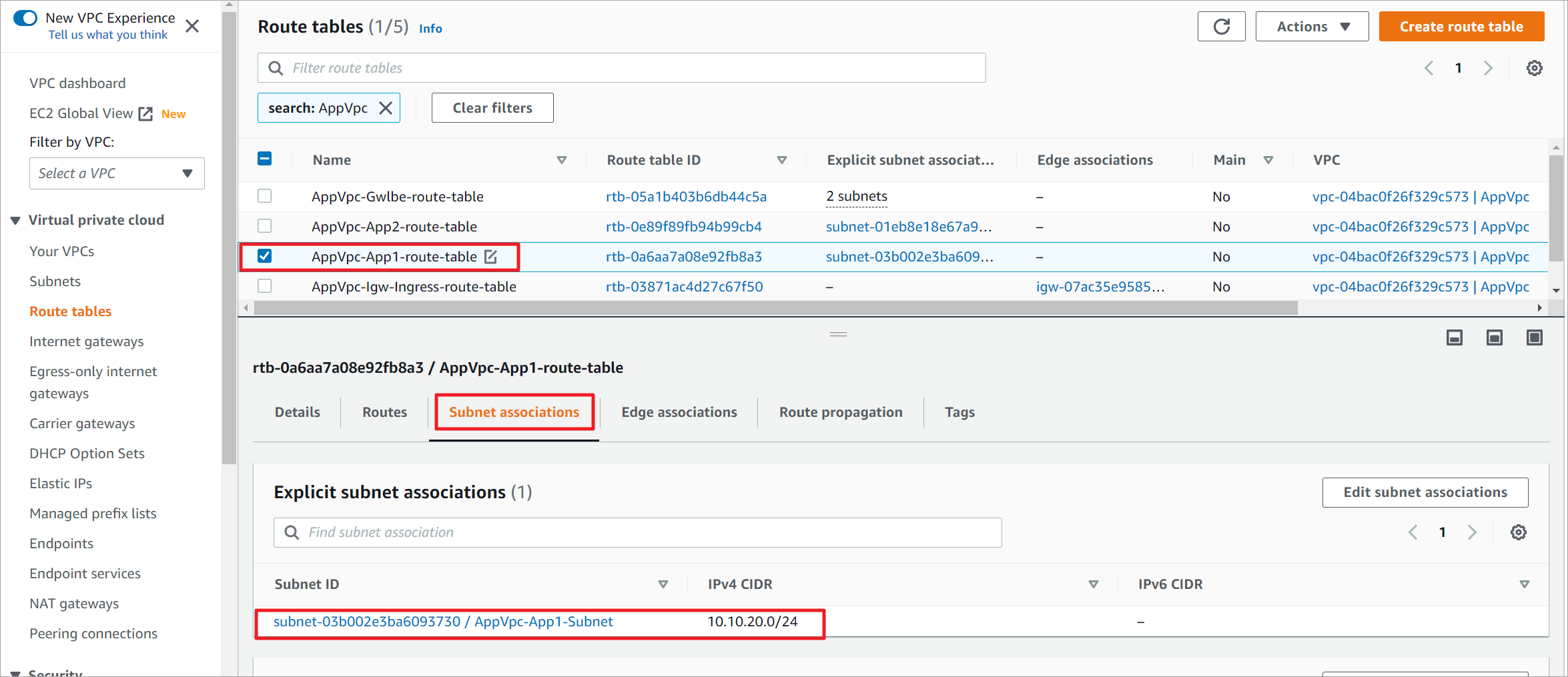Sort by Name column arrow
The image size is (1568, 677).
562,160
